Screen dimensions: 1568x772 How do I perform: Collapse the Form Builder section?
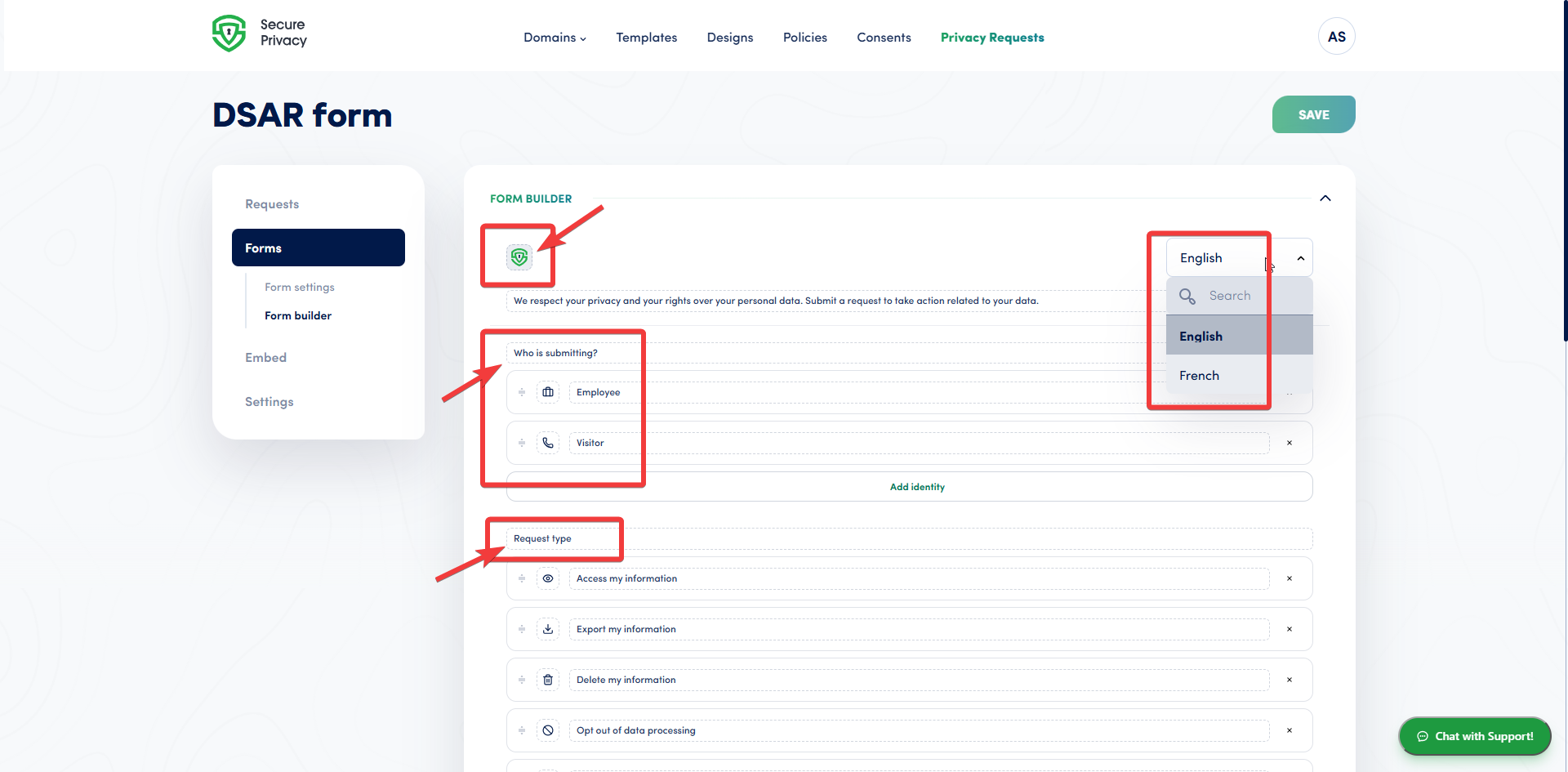click(1325, 199)
